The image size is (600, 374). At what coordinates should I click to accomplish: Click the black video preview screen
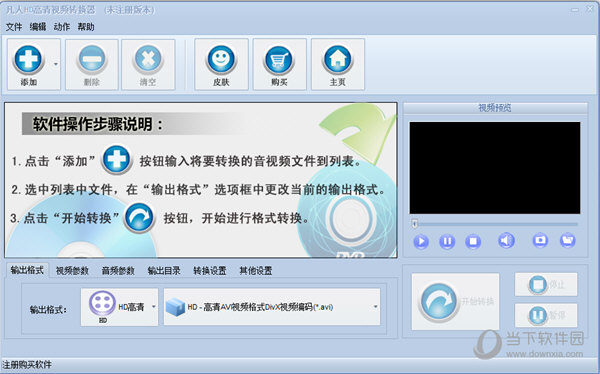495,168
